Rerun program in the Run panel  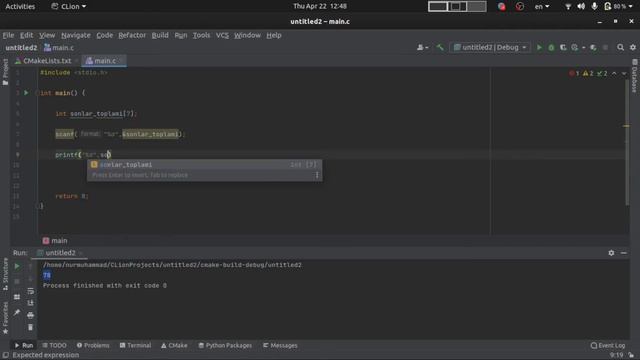click(x=17, y=267)
